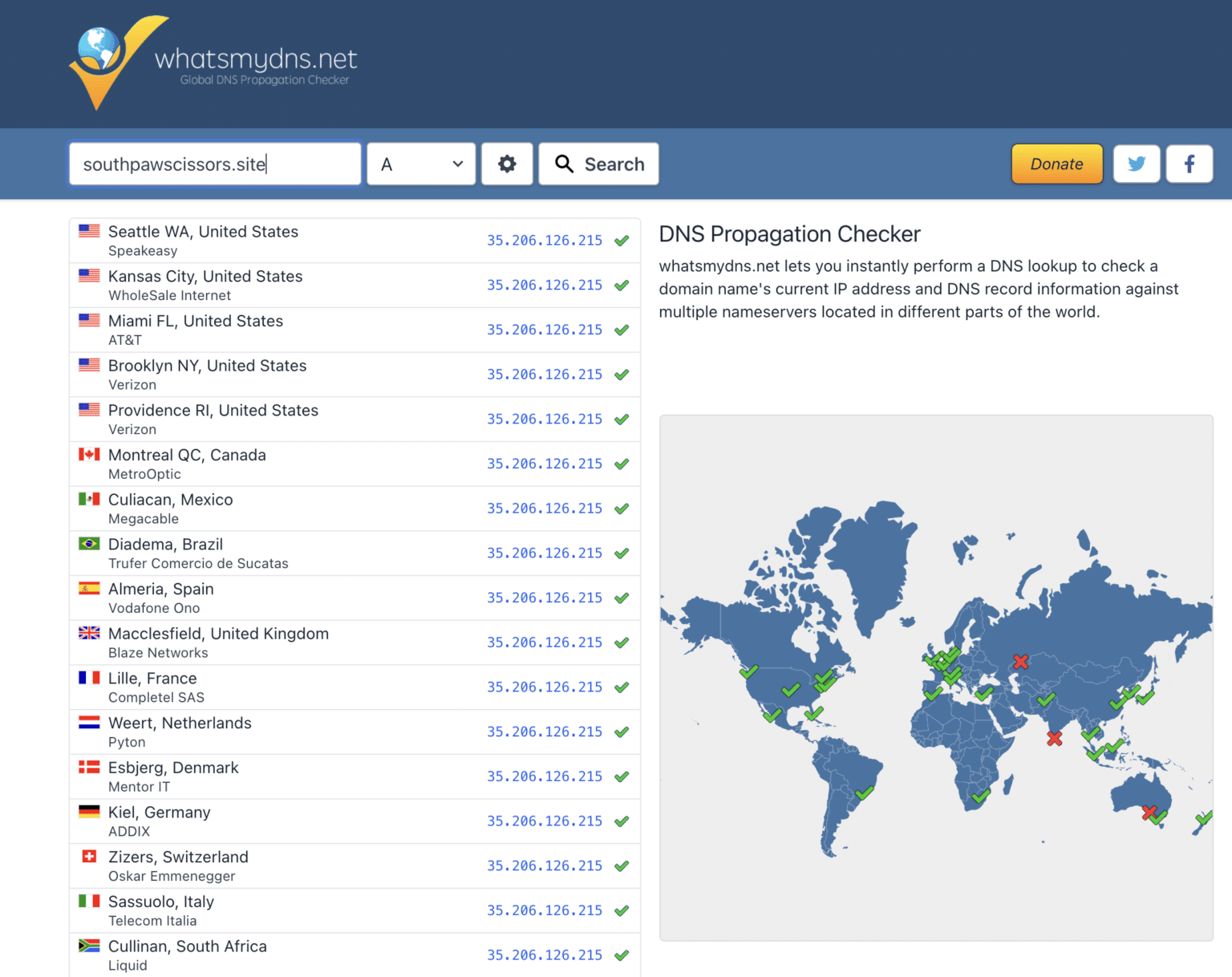1232x977 pixels.
Task: Click the green checkmark for Cullinan South Africa
Action: (622, 955)
